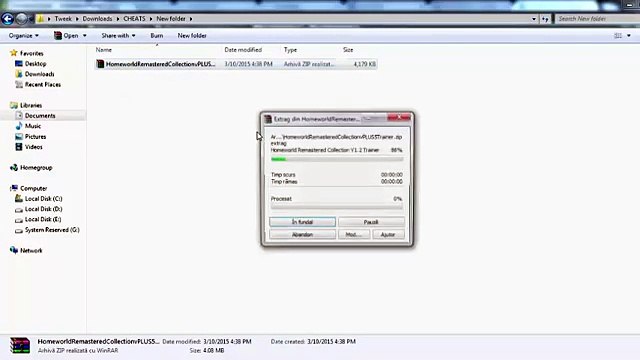The width and height of the screenshot is (640, 360).
Task: Click the Procesat total progress bar
Action: pos(337,207)
